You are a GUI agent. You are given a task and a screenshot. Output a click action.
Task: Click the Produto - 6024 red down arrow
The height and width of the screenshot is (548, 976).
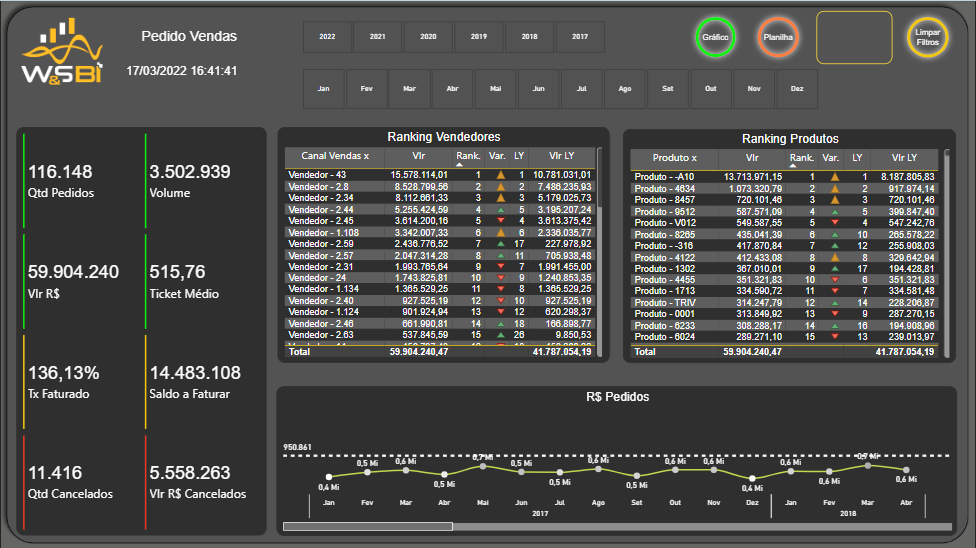[835, 337]
